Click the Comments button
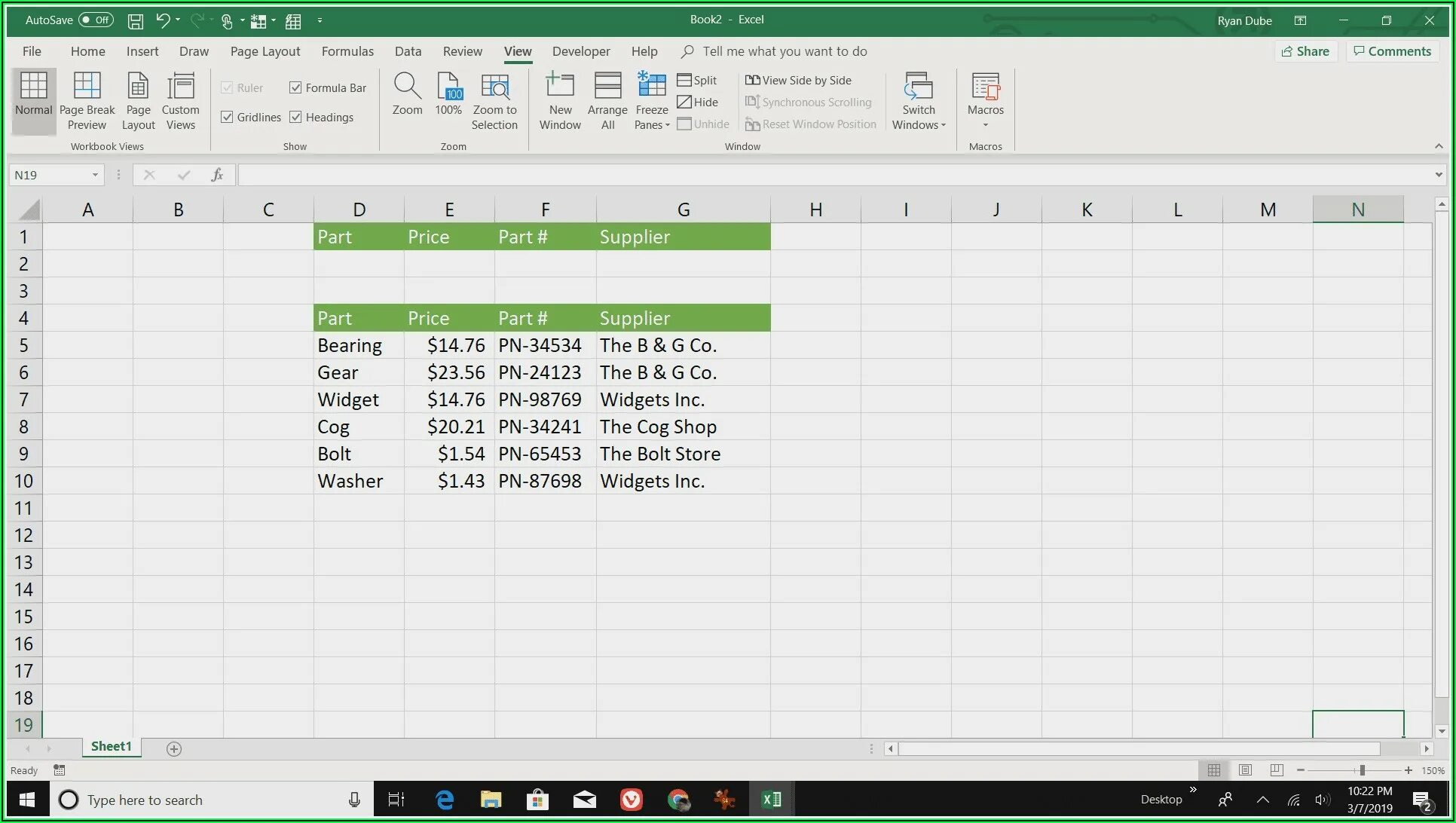 click(1392, 51)
